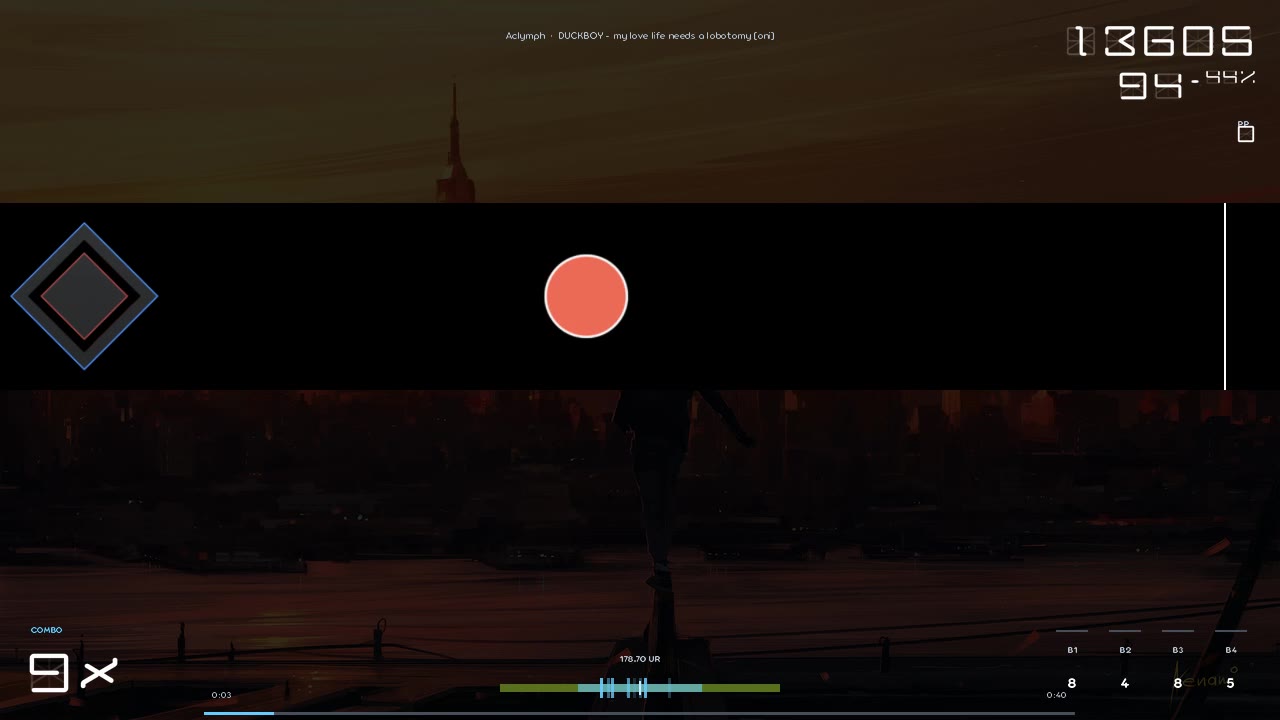Viewport: 1280px width, 720px height.
Task: Click the remaining time 0:40
Action: pyautogui.click(x=1056, y=695)
